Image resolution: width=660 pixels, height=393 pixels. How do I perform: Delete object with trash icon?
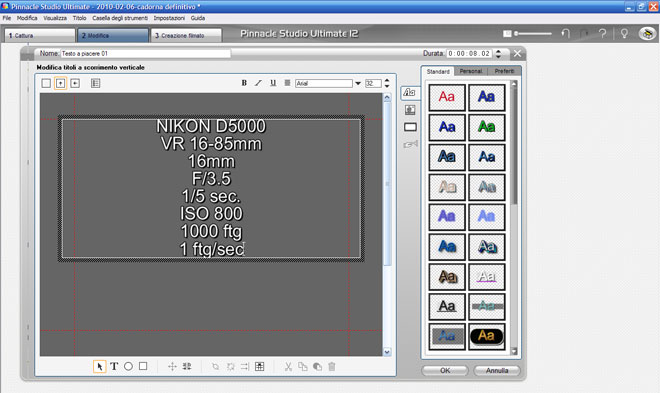tap(332, 366)
